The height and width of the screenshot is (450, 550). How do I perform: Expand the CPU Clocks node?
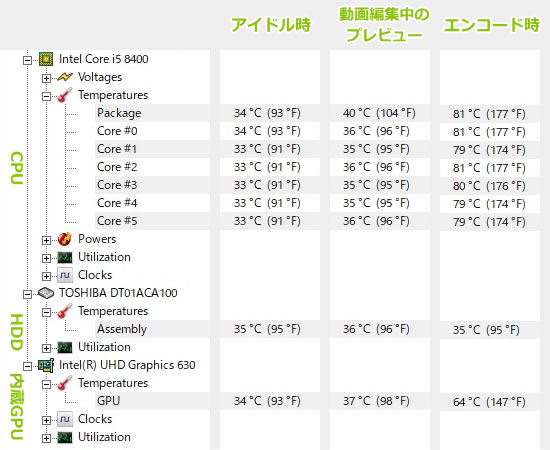point(46,276)
